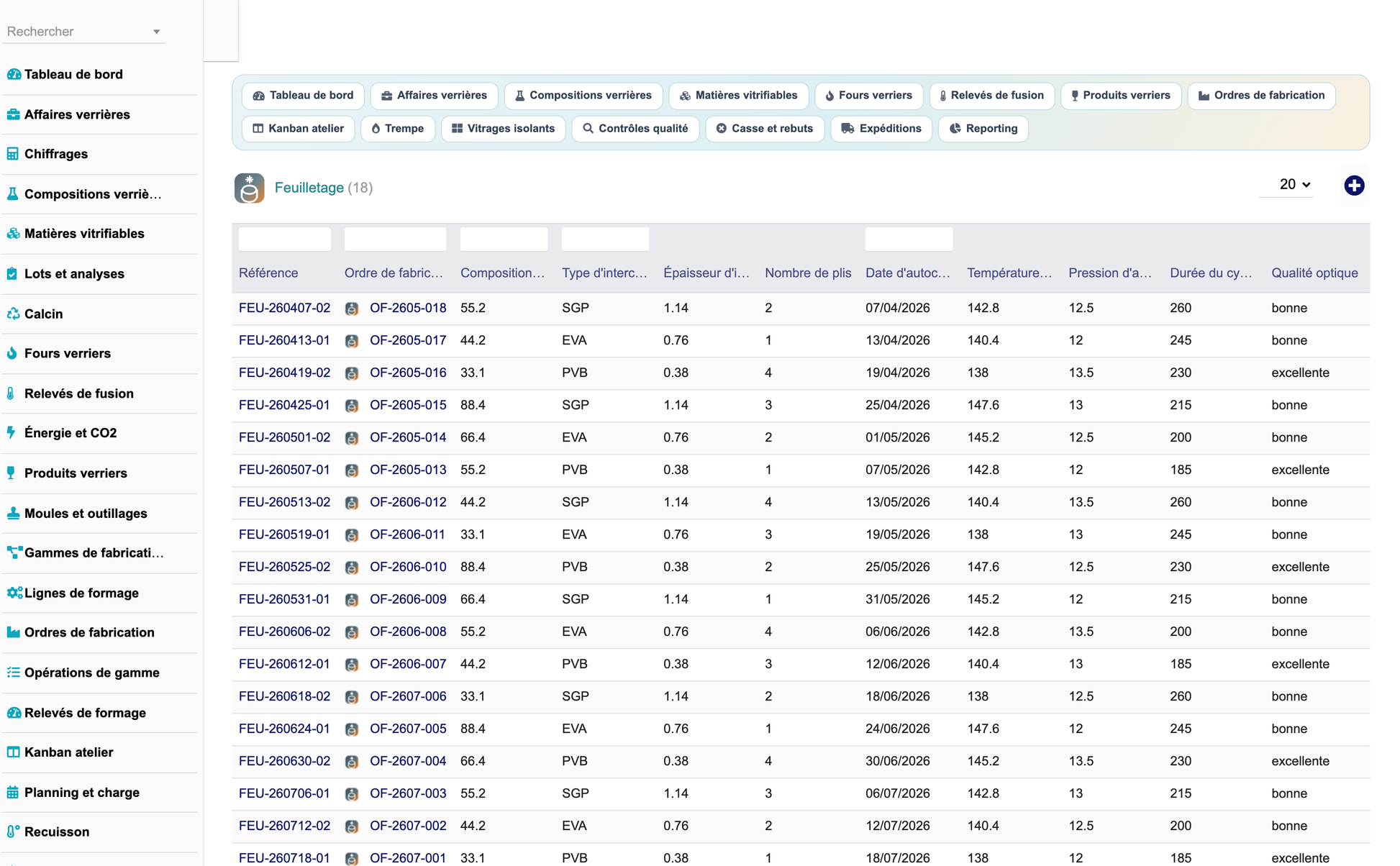Click the Ordres de fabrication factory icon in sidebar
The image size is (1400, 866).
tap(13, 632)
